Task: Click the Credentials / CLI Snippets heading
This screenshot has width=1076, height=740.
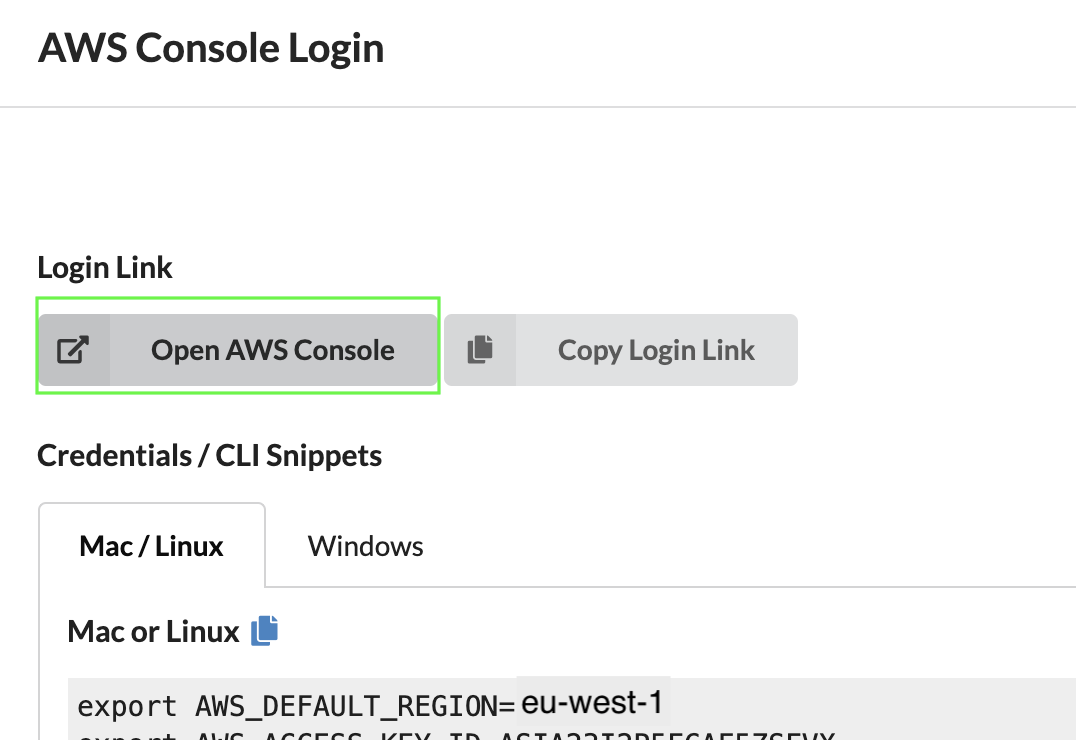Action: tap(209, 456)
